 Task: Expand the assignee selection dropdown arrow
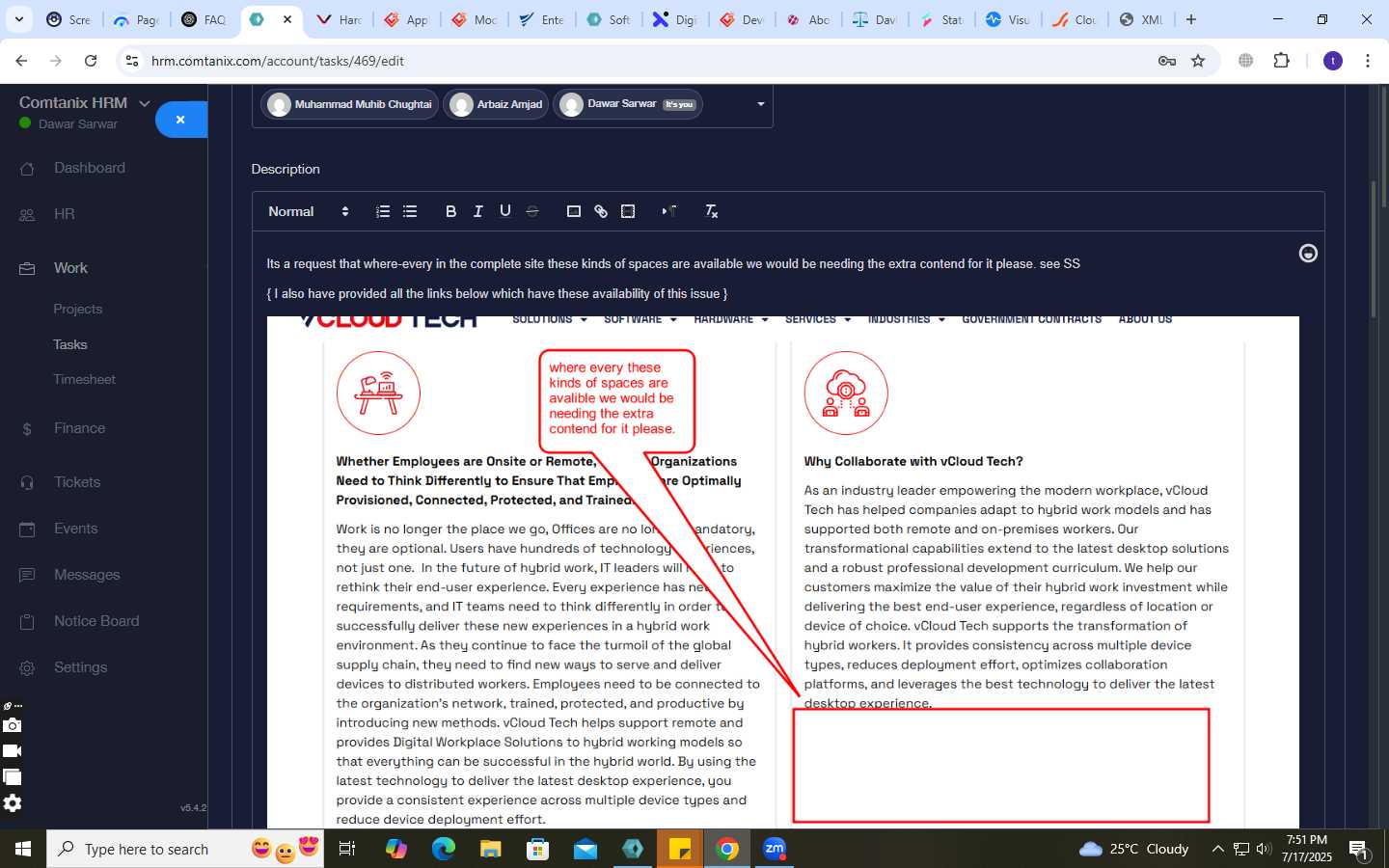coord(760,104)
